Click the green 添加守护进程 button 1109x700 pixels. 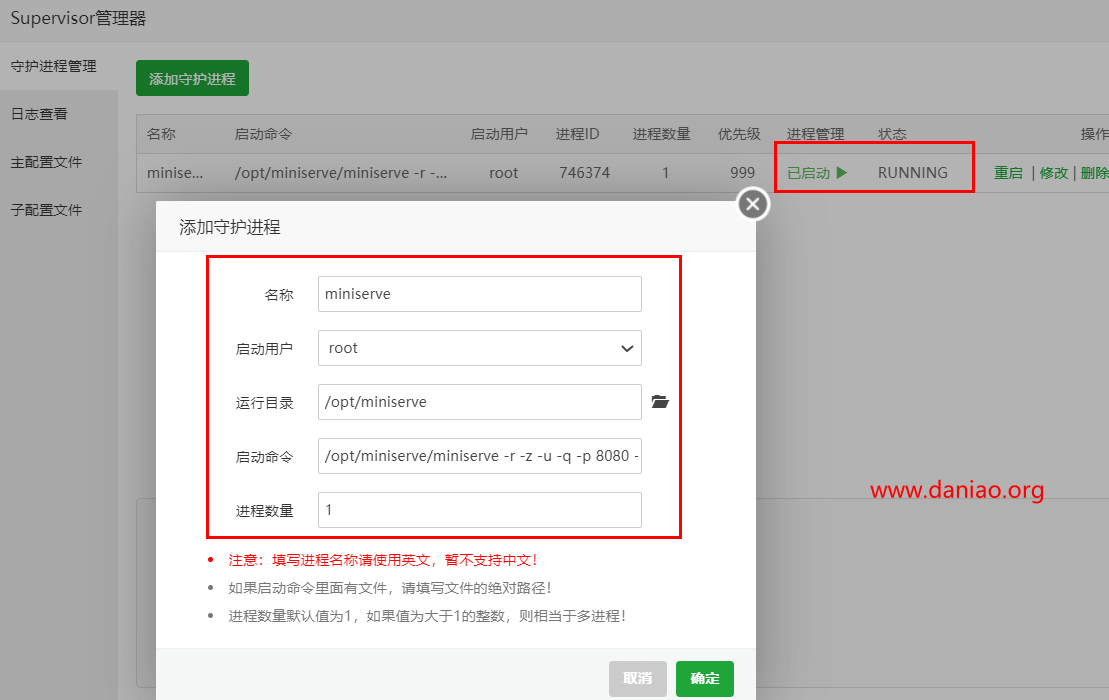pyautogui.click(x=192, y=78)
